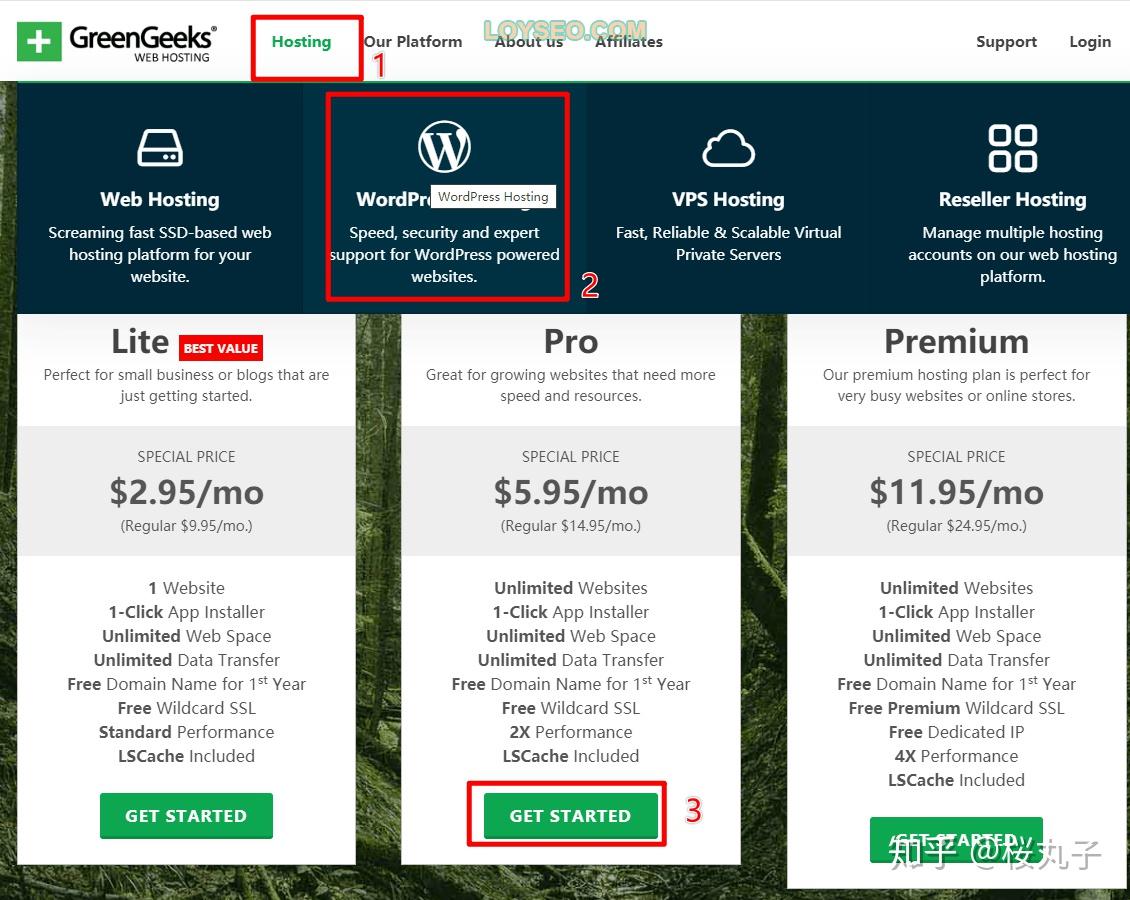Click the 1 Website feature line
The width and height of the screenshot is (1130, 900).
point(187,588)
